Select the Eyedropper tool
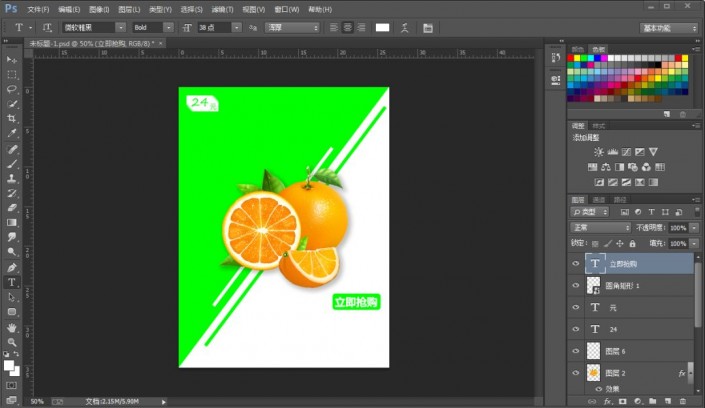 pos(12,133)
